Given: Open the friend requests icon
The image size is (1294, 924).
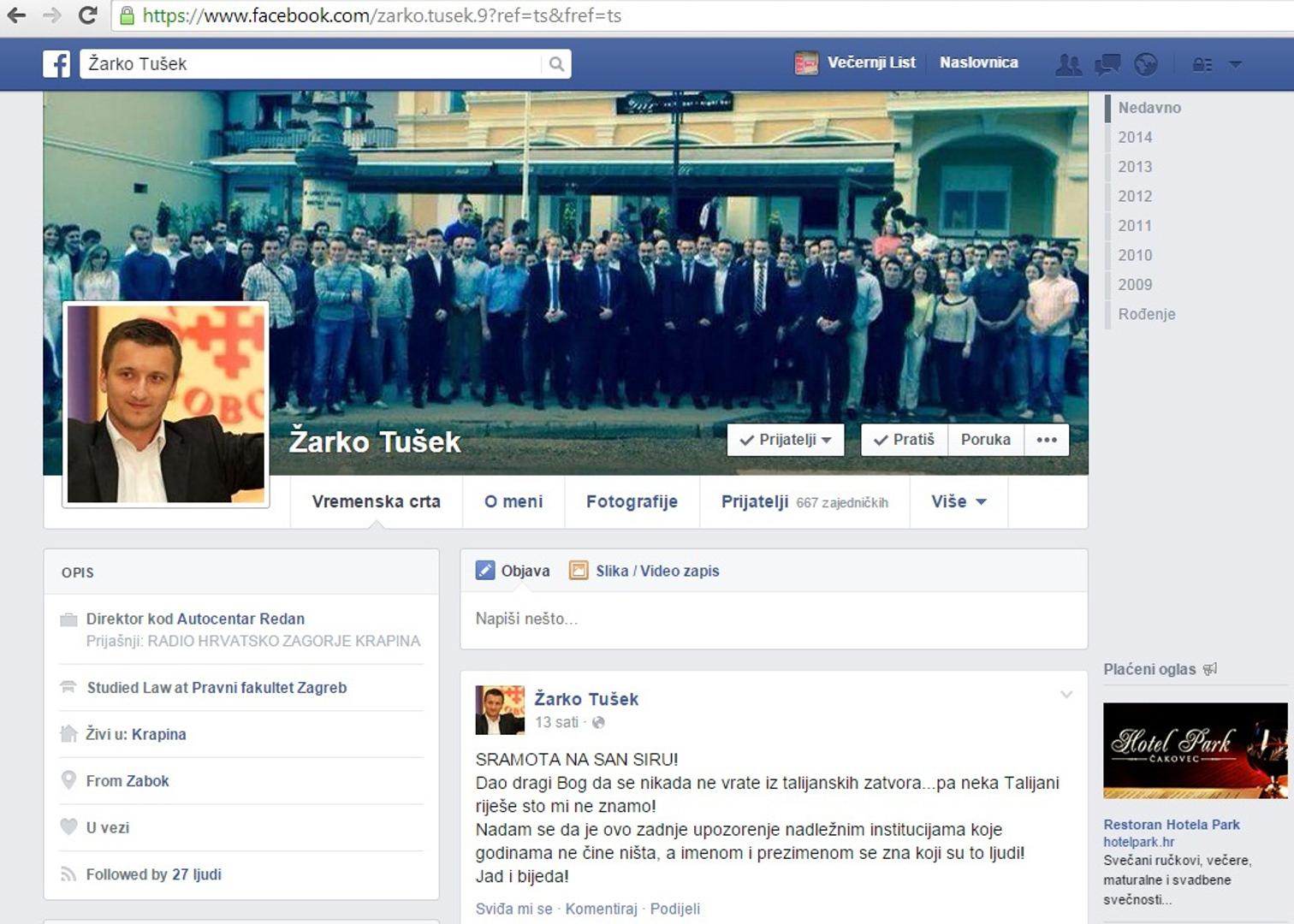Looking at the screenshot, I should click(1068, 64).
